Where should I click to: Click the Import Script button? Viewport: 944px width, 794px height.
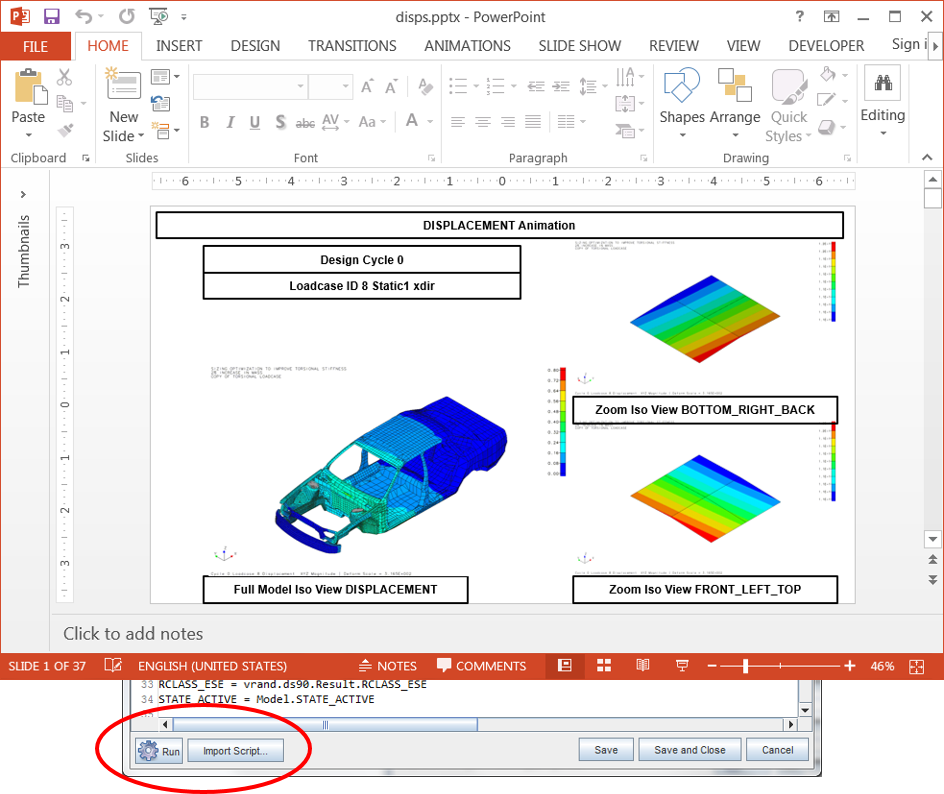pyautogui.click(x=235, y=750)
